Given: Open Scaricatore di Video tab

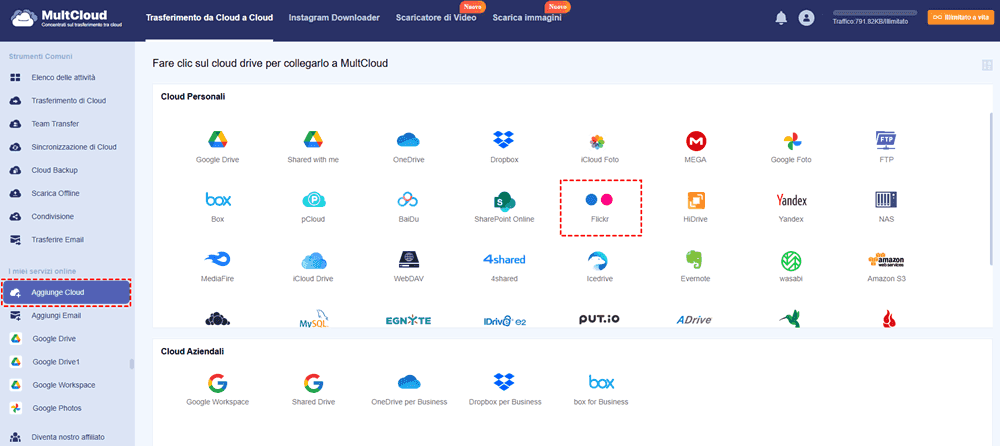Looking at the screenshot, I should pos(436,18).
